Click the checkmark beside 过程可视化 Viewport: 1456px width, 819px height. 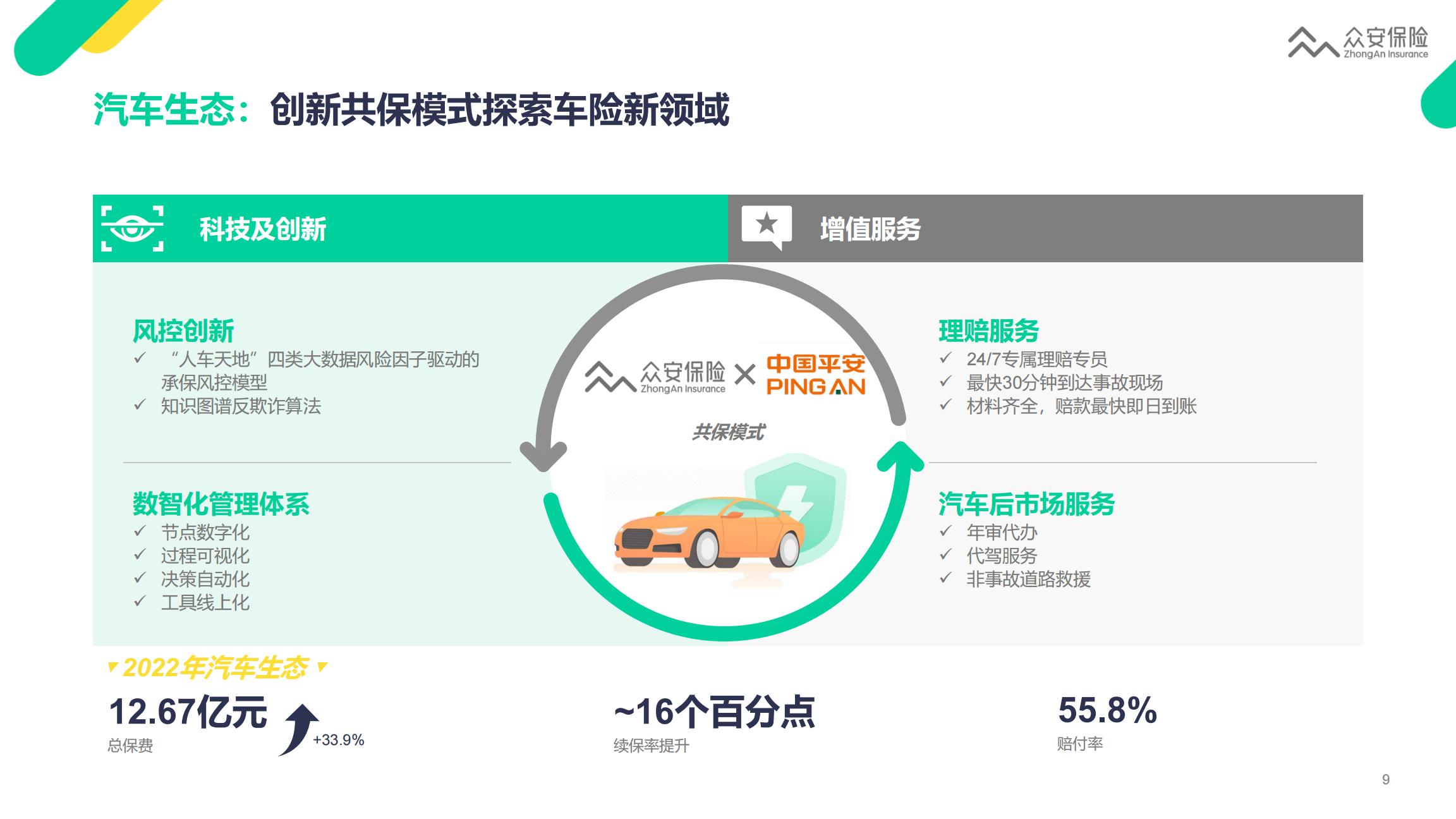pyautogui.click(x=140, y=554)
